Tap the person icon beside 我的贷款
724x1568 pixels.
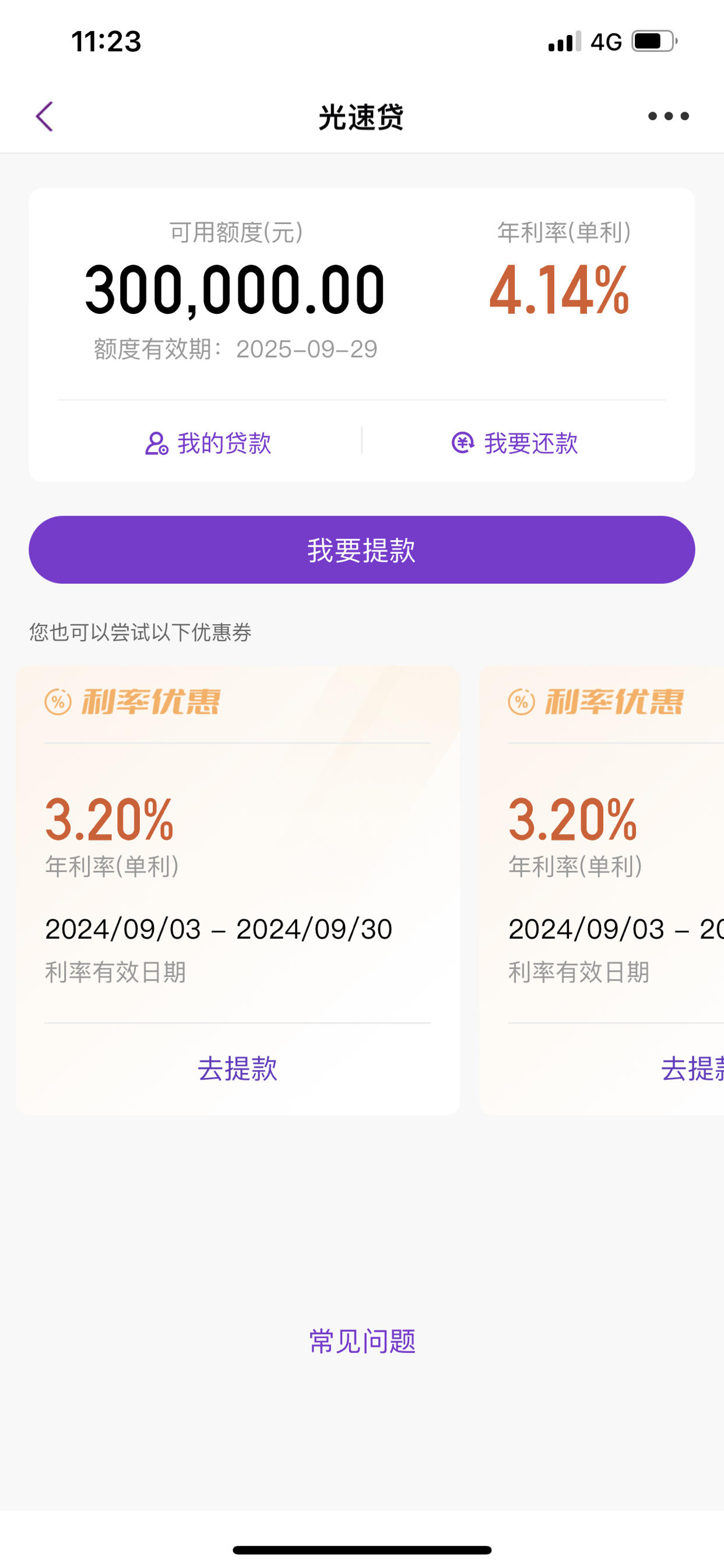(157, 444)
